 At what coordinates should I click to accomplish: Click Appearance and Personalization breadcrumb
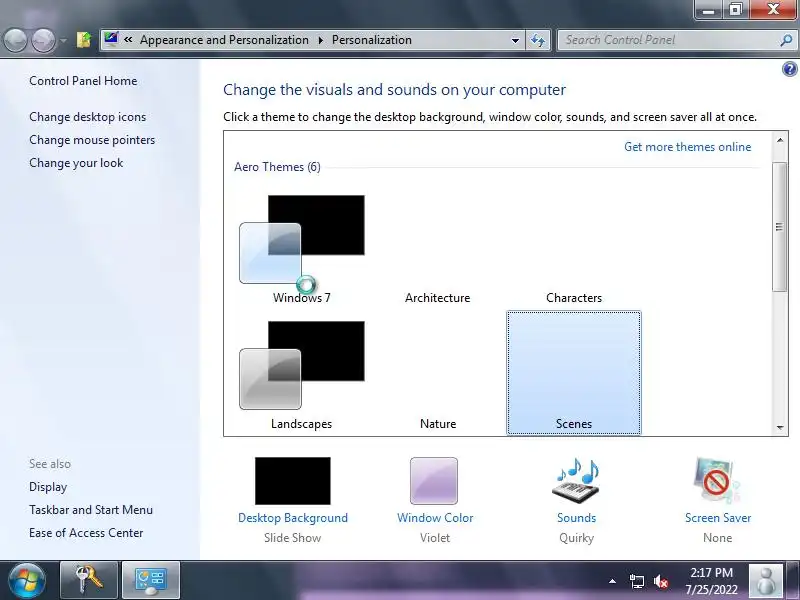224,40
